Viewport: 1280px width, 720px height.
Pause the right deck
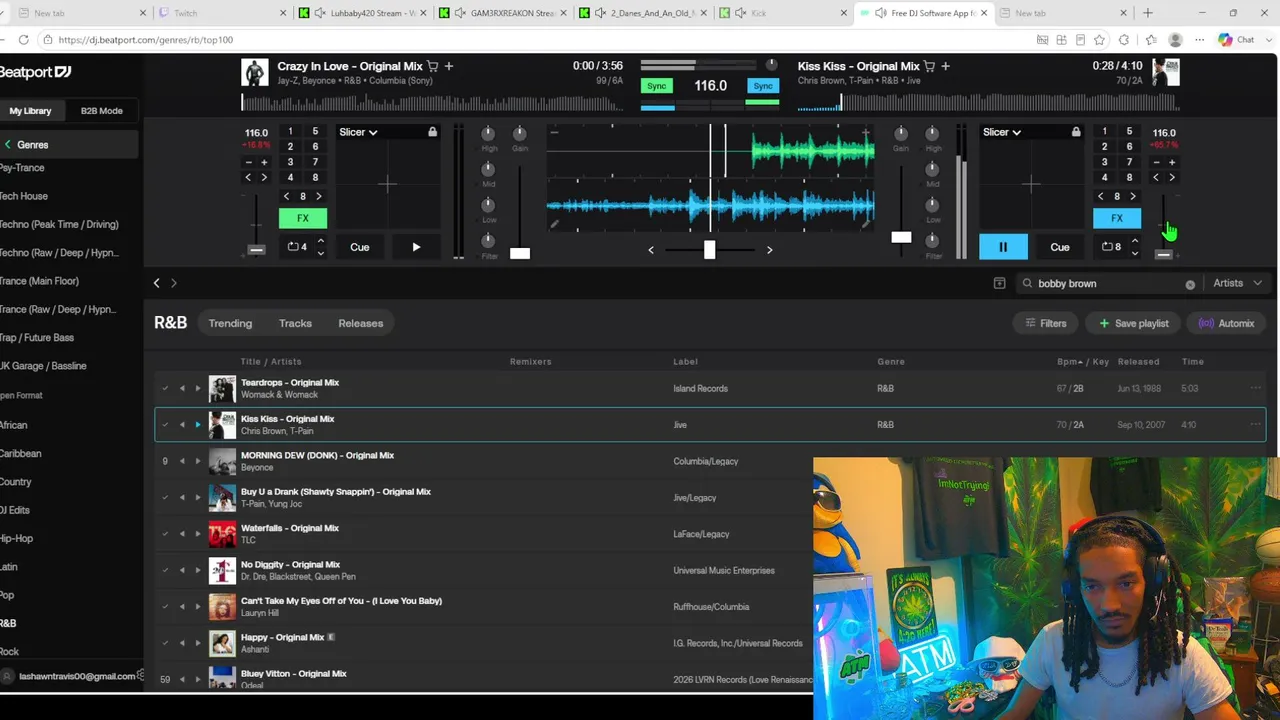tap(1003, 247)
